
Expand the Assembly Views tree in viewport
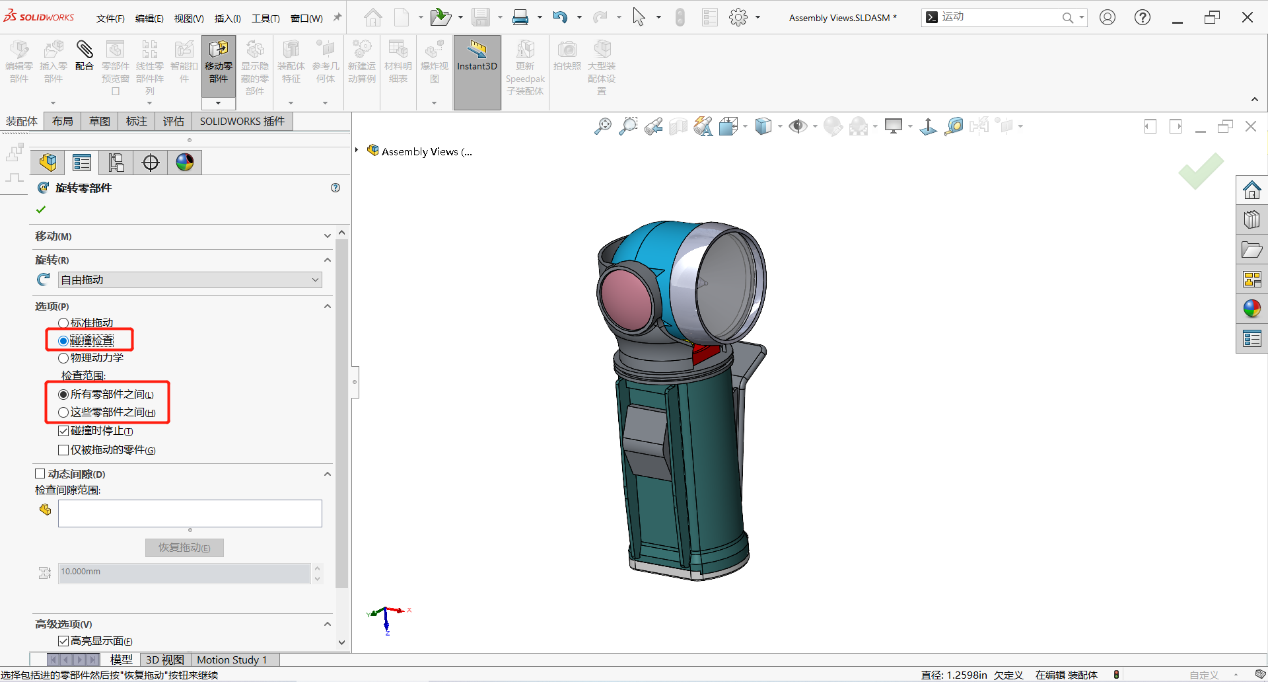tap(357, 151)
